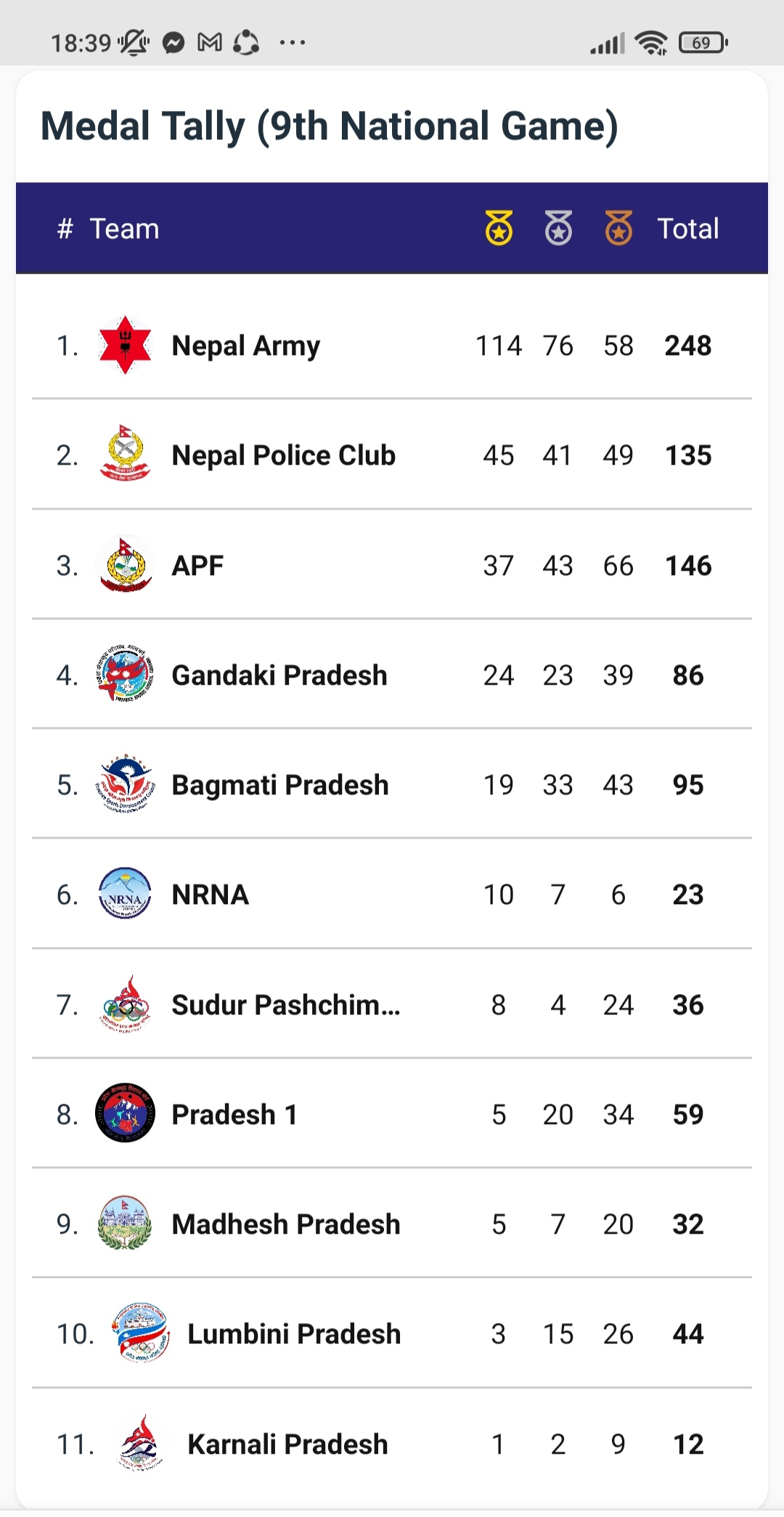The width and height of the screenshot is (784, 1517).
Task: Select the APF team emblem
Action: [x=125, y=565]
